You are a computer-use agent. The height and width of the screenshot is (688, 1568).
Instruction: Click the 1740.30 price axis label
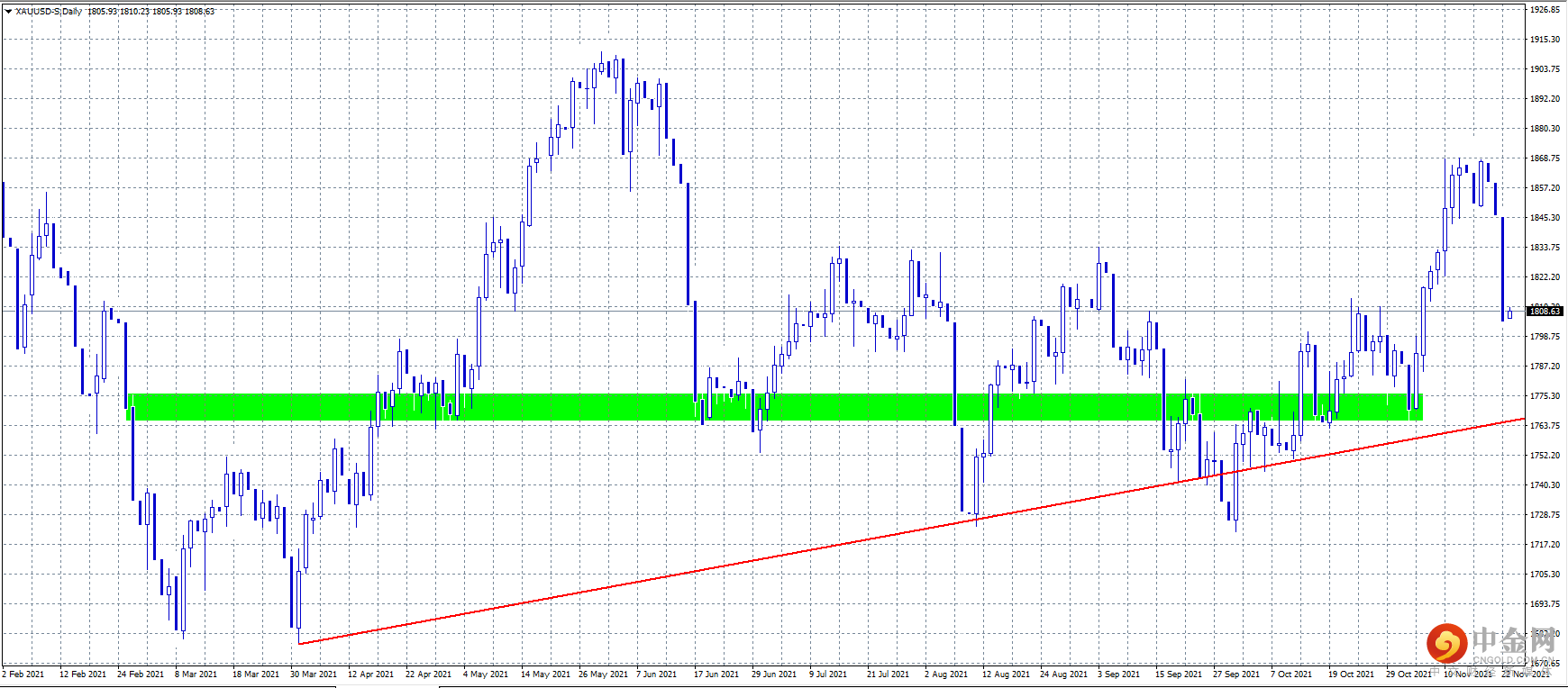point(1545,485)
